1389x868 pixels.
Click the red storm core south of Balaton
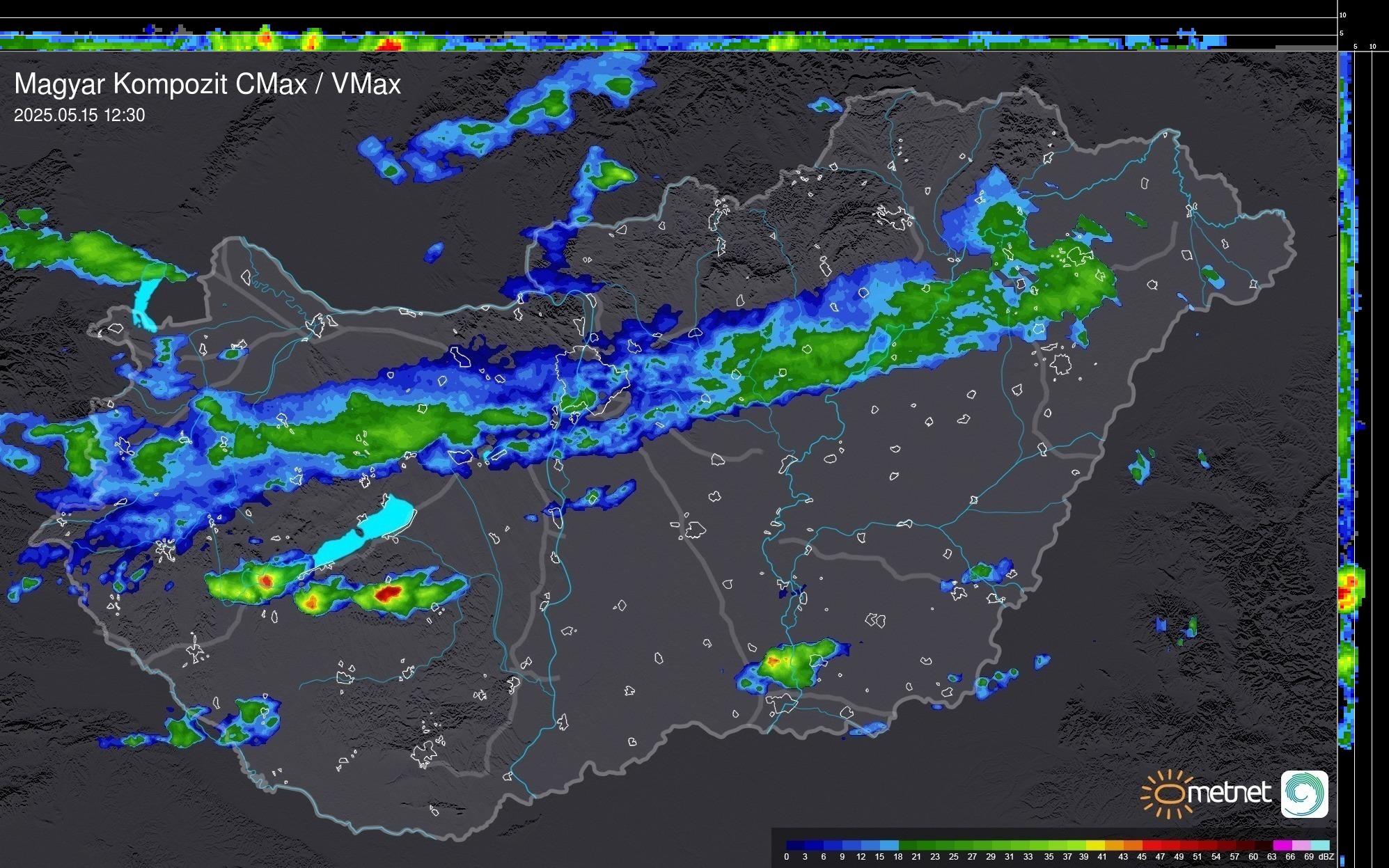[387, 593]
